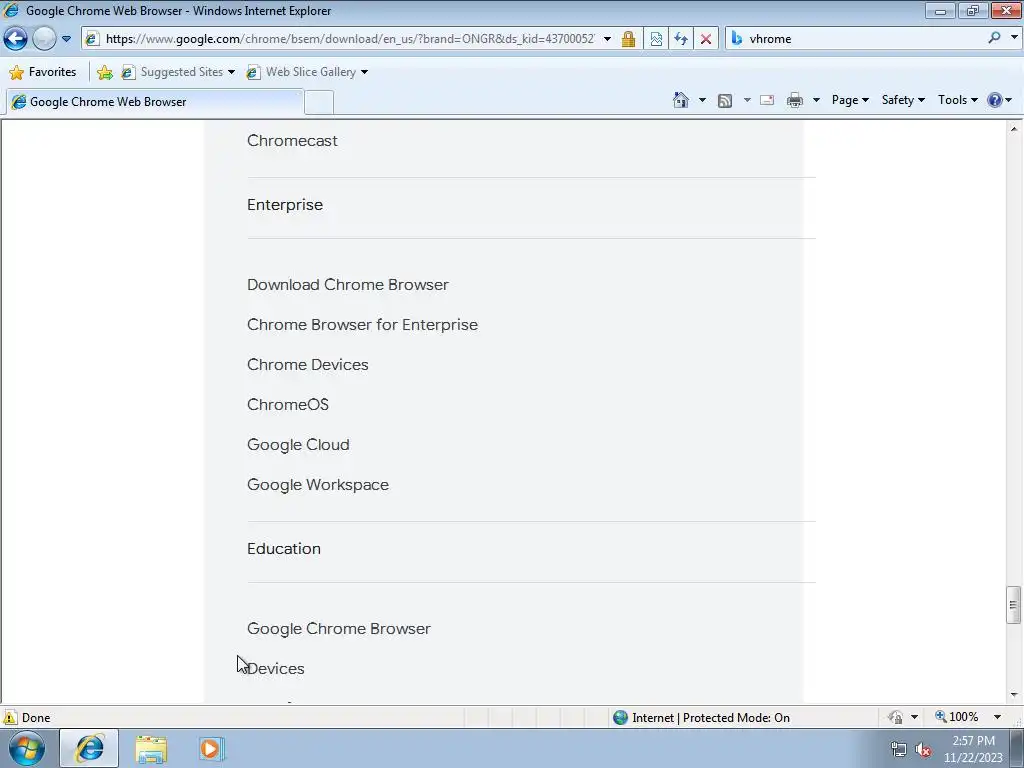Image resolution: width=1024 pixels, height=768 pixels.
Task: Click the Chromecast link
Action: tap(292, 140)
